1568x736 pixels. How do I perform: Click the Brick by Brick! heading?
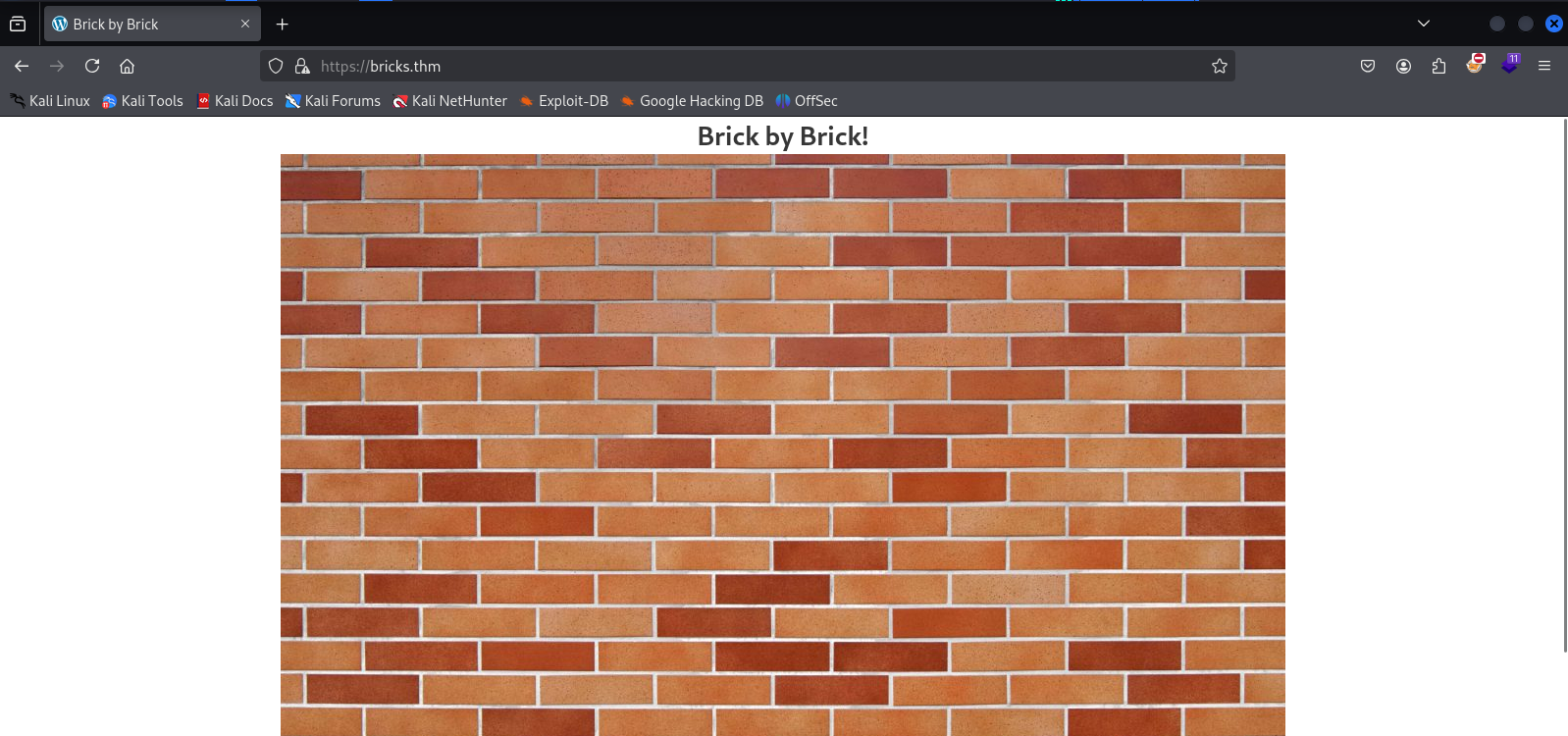783,136
